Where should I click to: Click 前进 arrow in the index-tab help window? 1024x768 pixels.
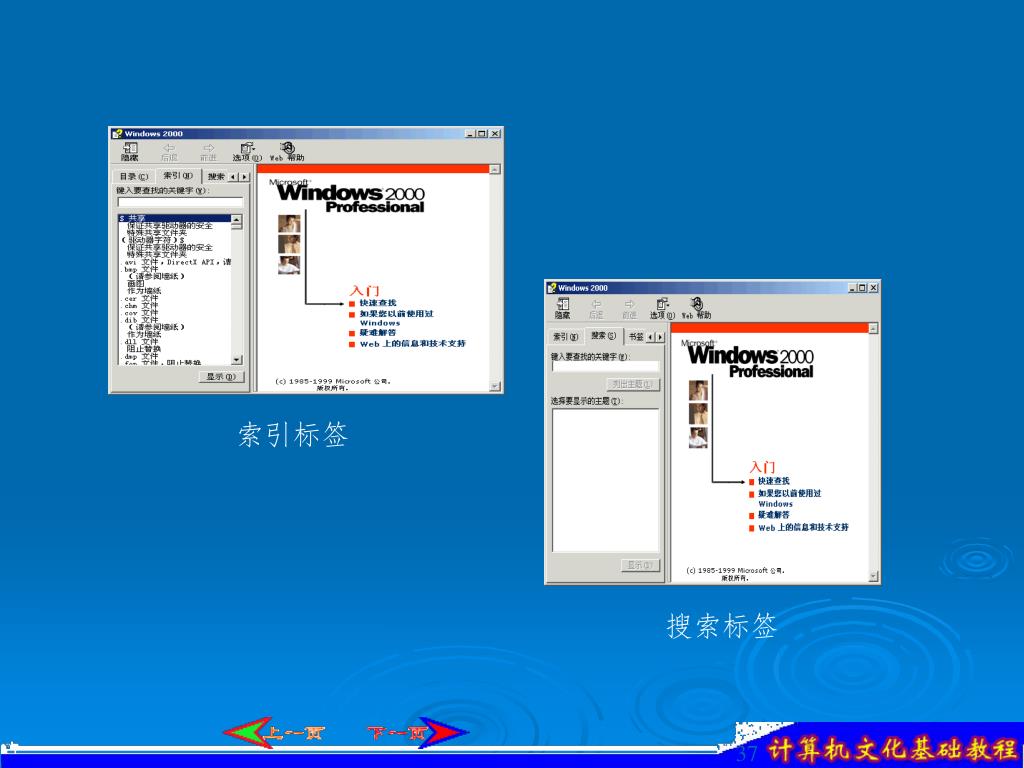pos(208,152)
